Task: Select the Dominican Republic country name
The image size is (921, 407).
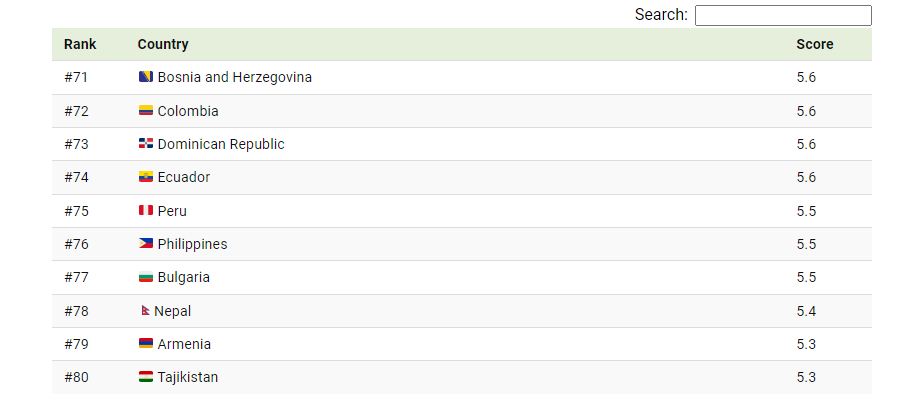Action: tap(221, 144)
